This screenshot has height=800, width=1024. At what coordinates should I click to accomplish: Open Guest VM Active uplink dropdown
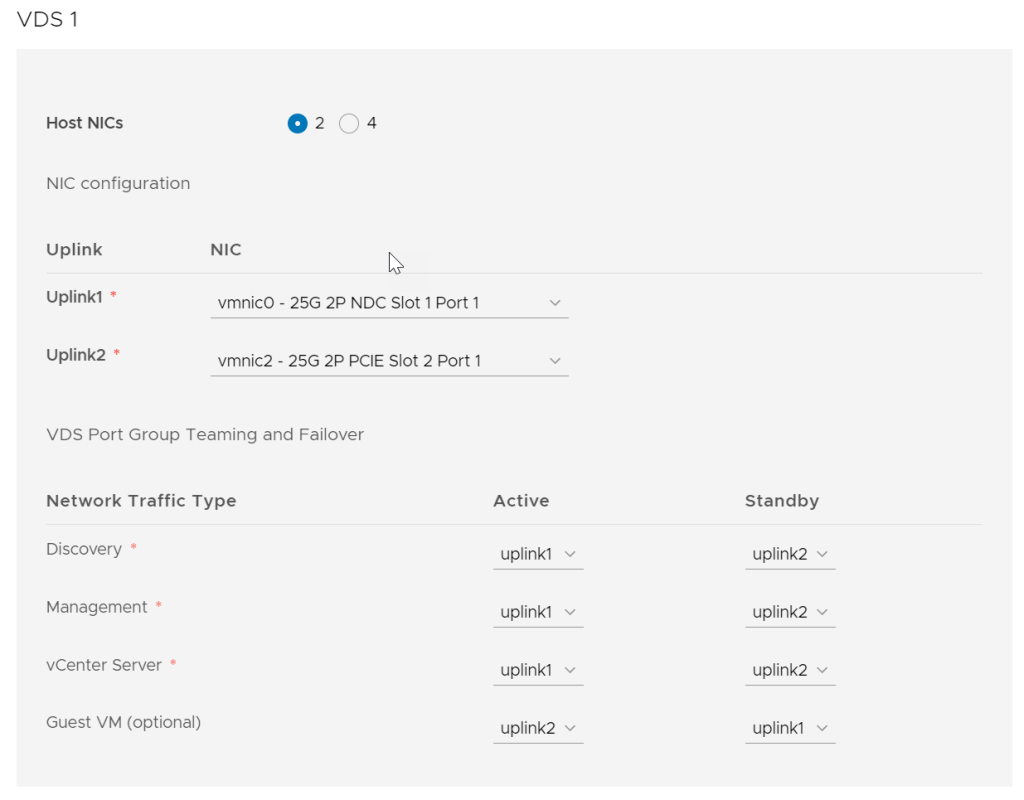pos(538,728)
